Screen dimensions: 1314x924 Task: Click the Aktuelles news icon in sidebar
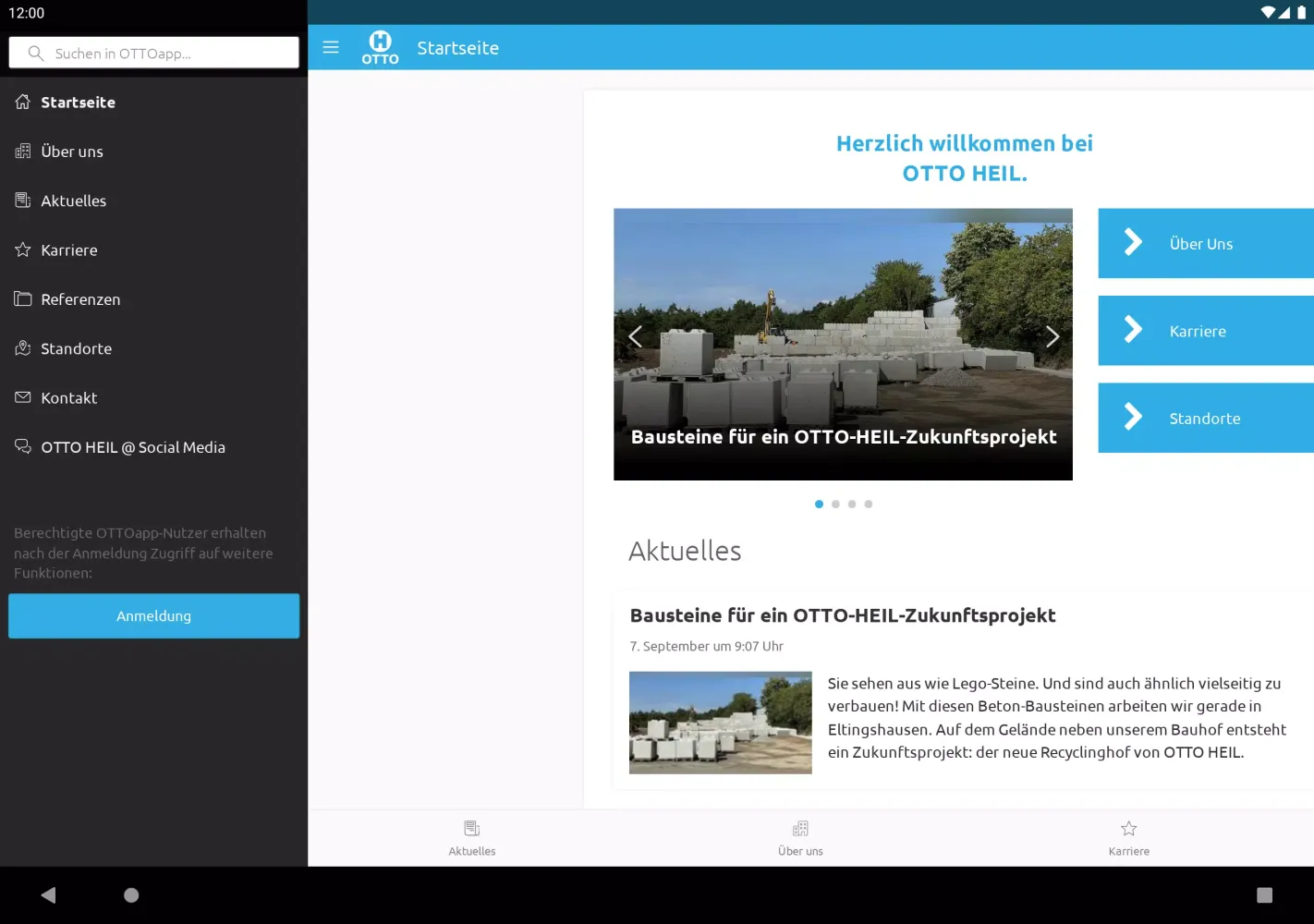pyautogui.click(x=23, y=200)
